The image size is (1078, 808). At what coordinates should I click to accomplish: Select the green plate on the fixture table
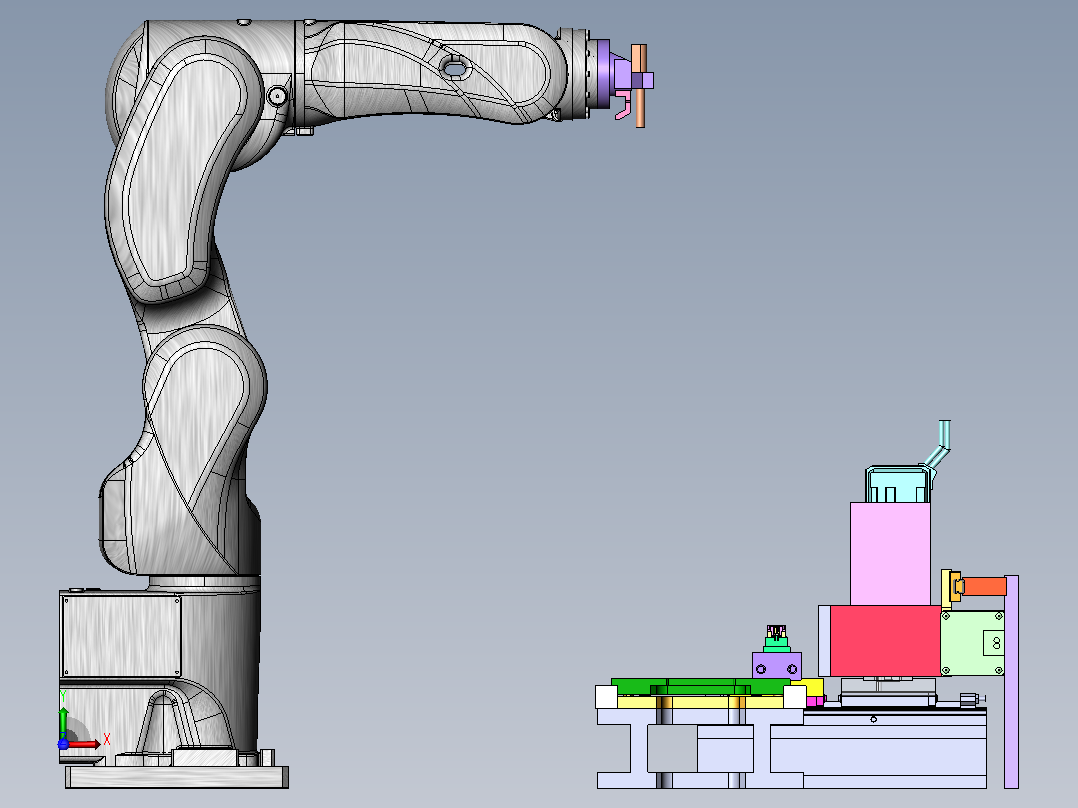click(x=701, y=686)
